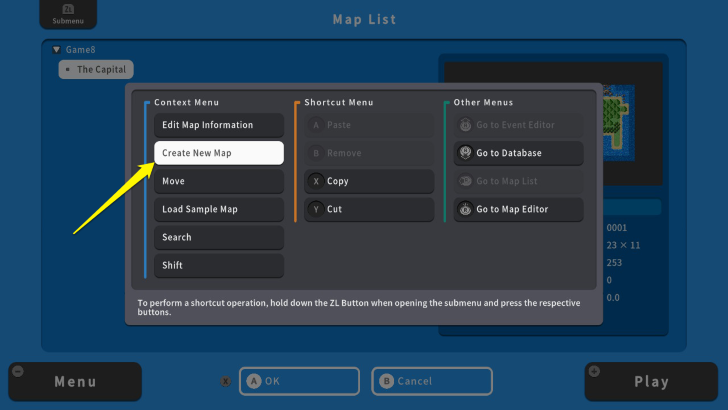This screenshot has height=410, width=728.
Task: Choose Move from context menu
Action: [219, 181]
